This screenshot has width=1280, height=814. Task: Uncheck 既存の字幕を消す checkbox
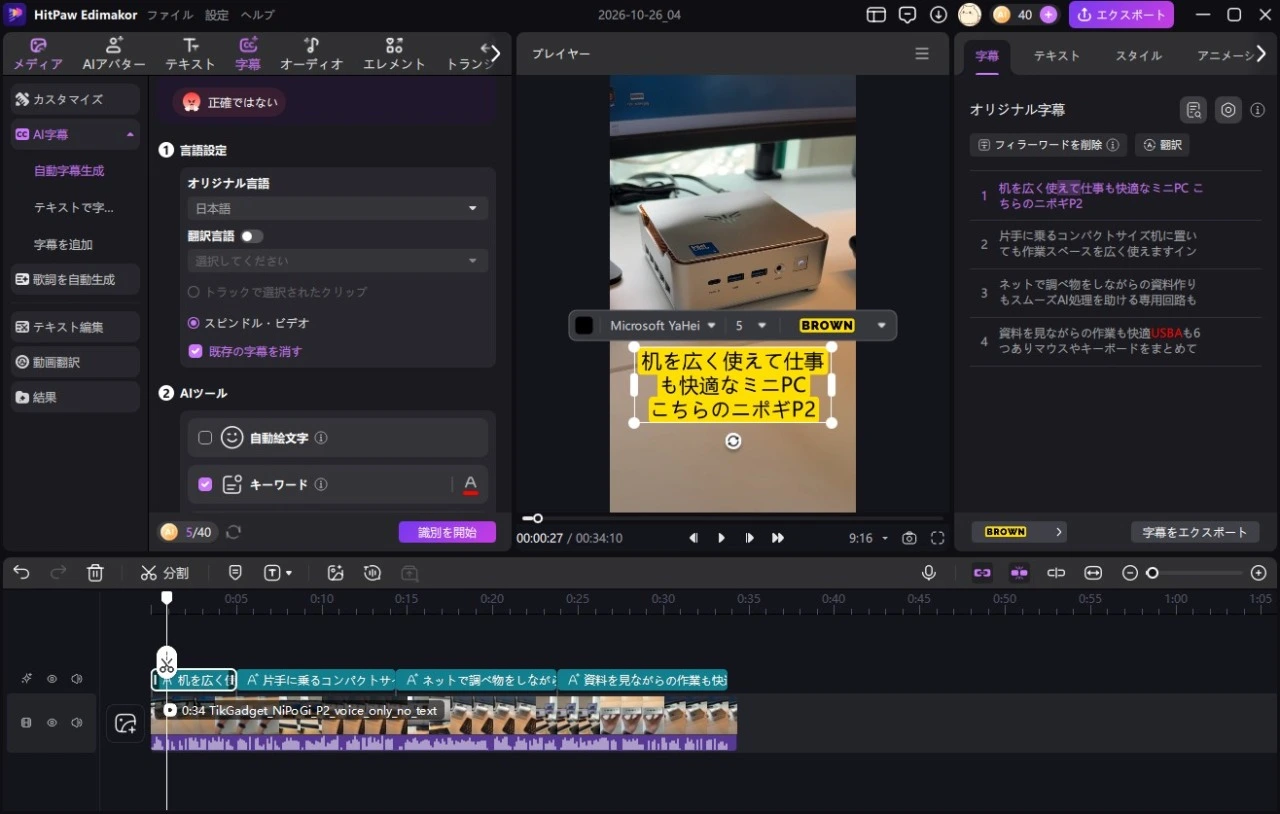click(x=195, y=351)
